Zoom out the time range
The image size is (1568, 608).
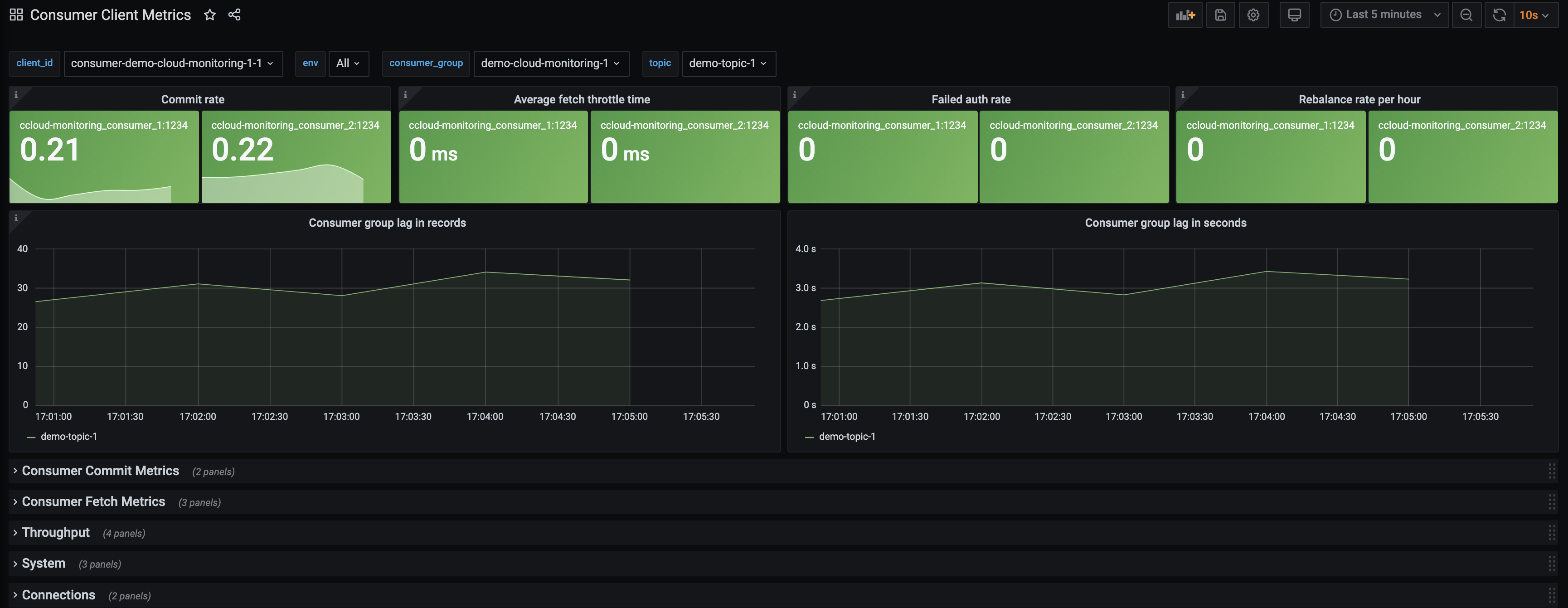1466,15
